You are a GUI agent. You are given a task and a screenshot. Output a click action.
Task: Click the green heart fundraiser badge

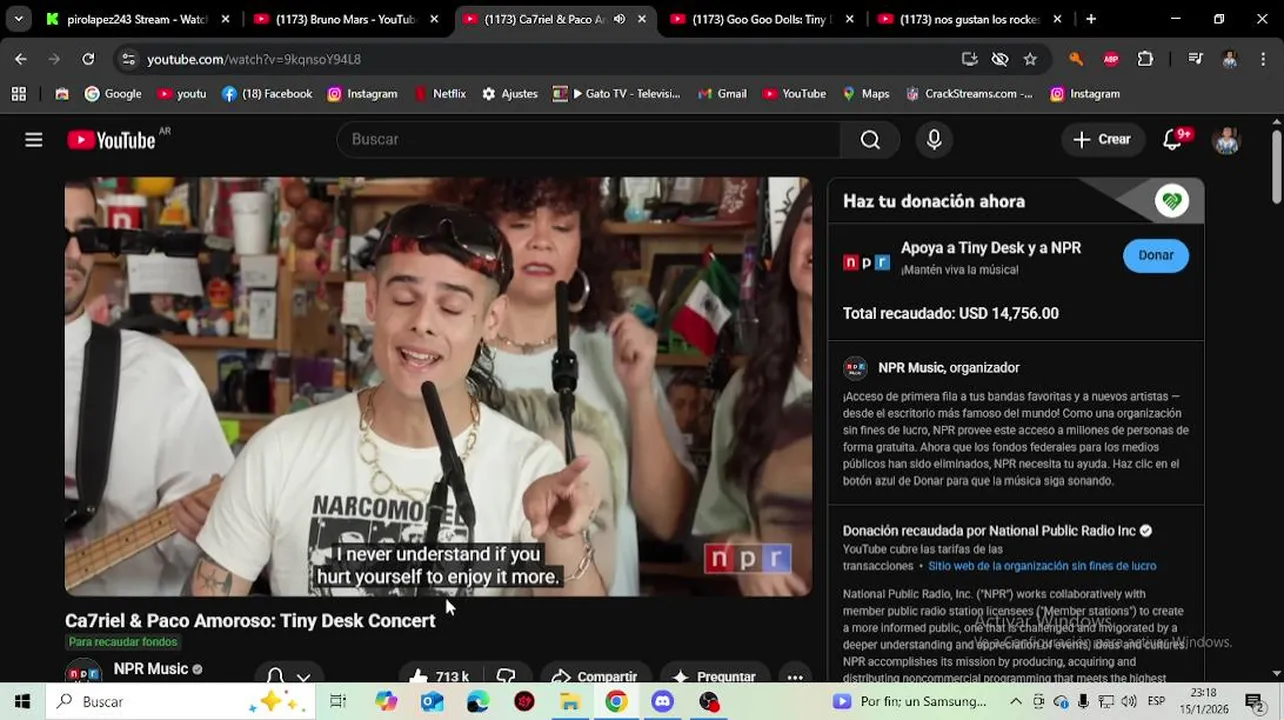1172,201
